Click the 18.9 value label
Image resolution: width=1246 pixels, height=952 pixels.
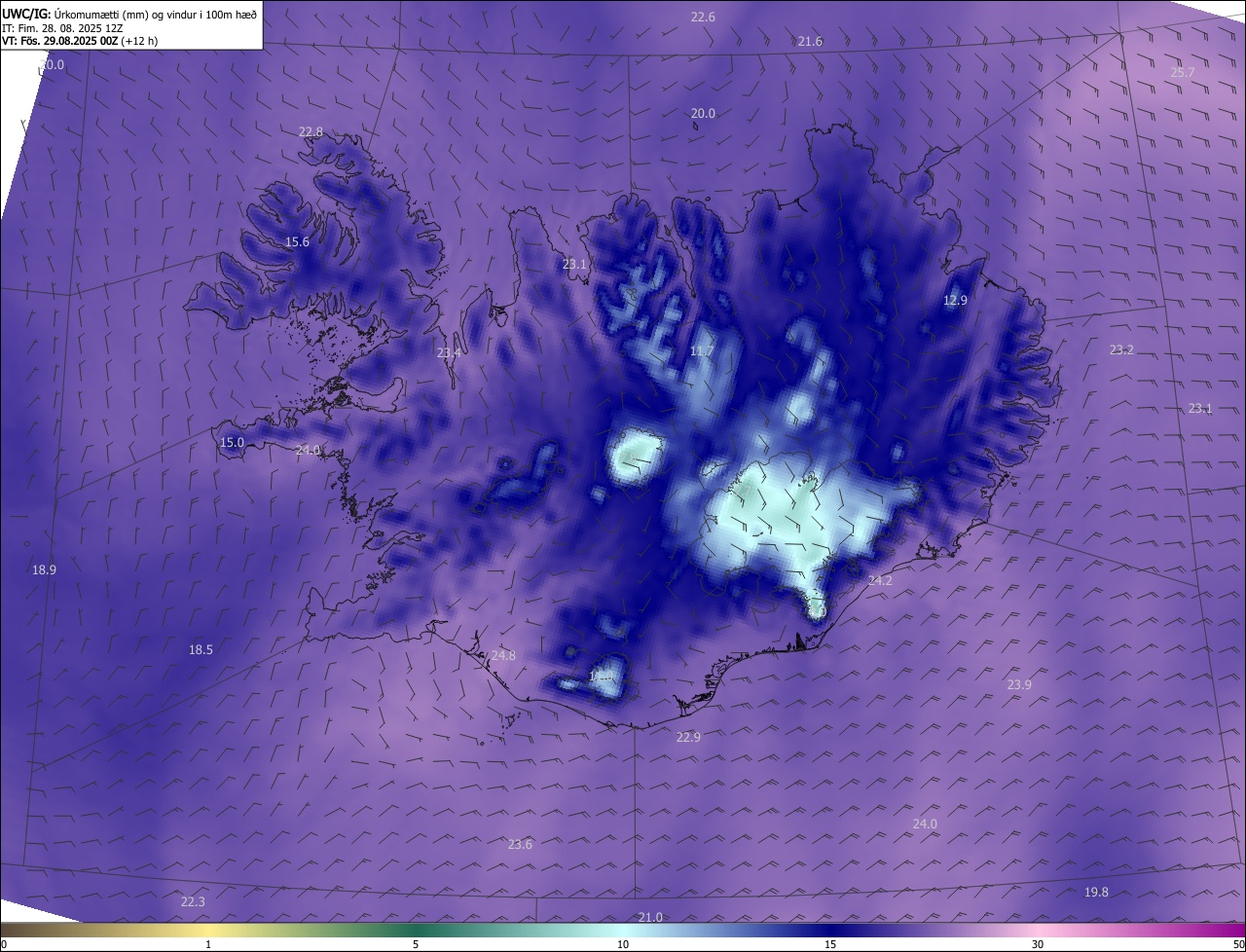pyautogui.click(x=44, y=570)
